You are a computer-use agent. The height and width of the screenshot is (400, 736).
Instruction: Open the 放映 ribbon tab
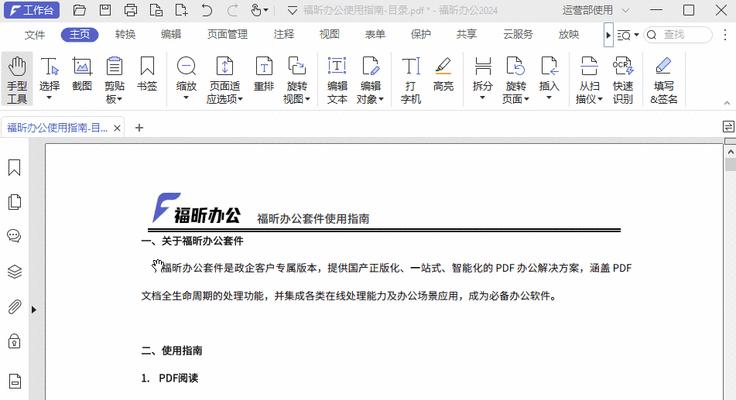tap(568, 34)
